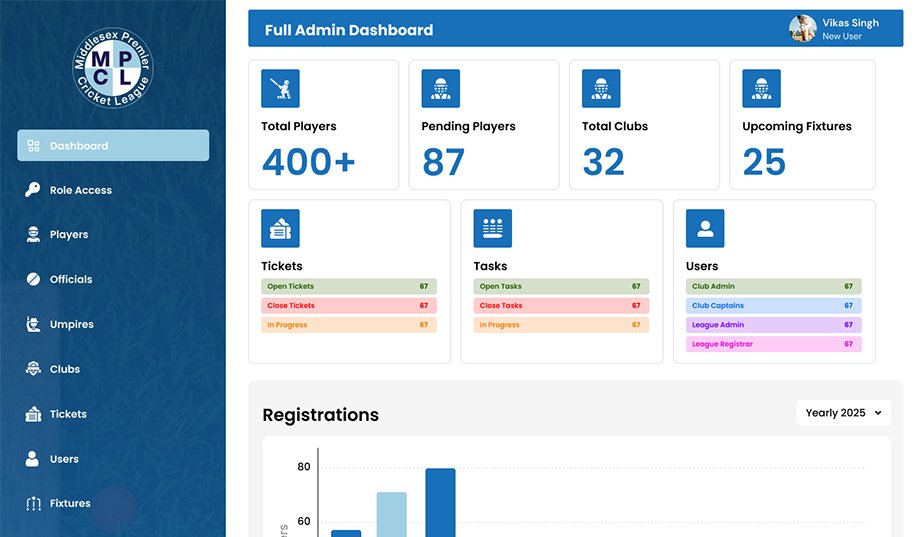
Task: Click the Upcoming Fixtures card icon
Action: (x=761, y=89)
